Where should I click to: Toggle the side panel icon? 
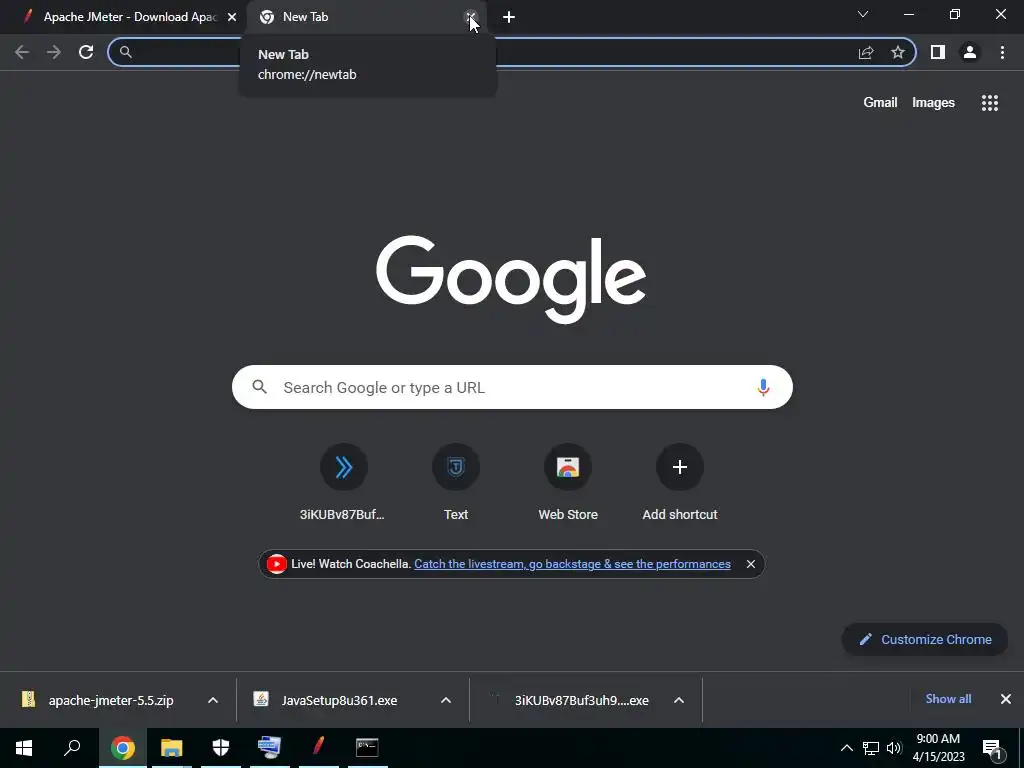coord(938,52)
